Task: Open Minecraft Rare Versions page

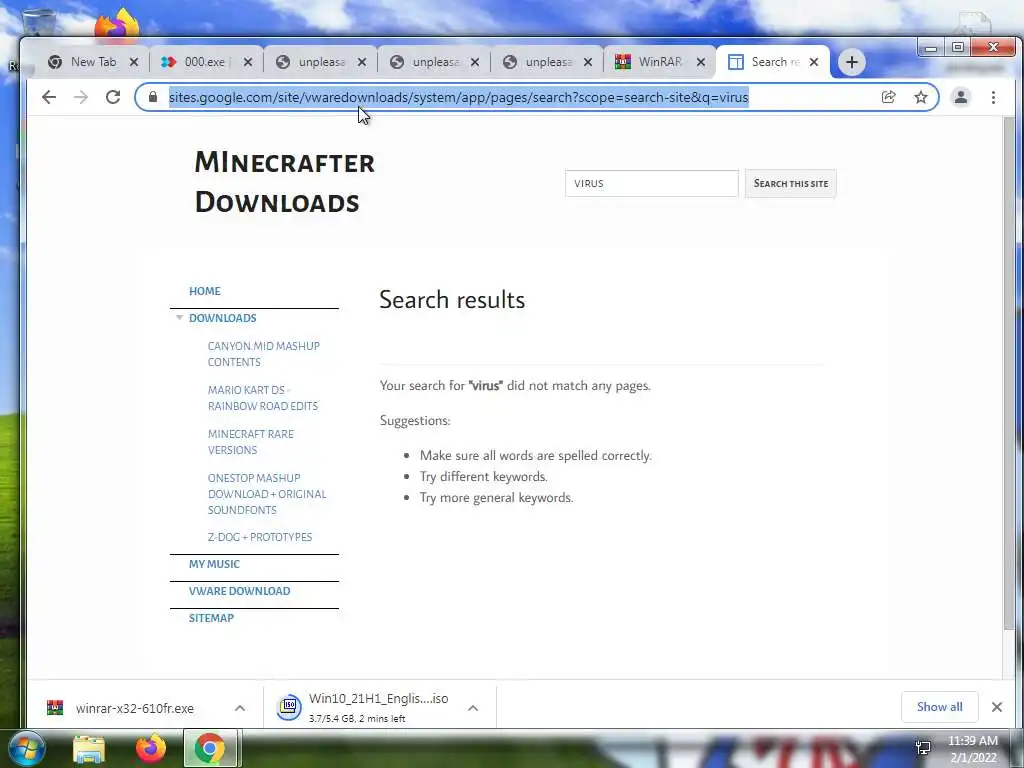Action: click(251, 442)
